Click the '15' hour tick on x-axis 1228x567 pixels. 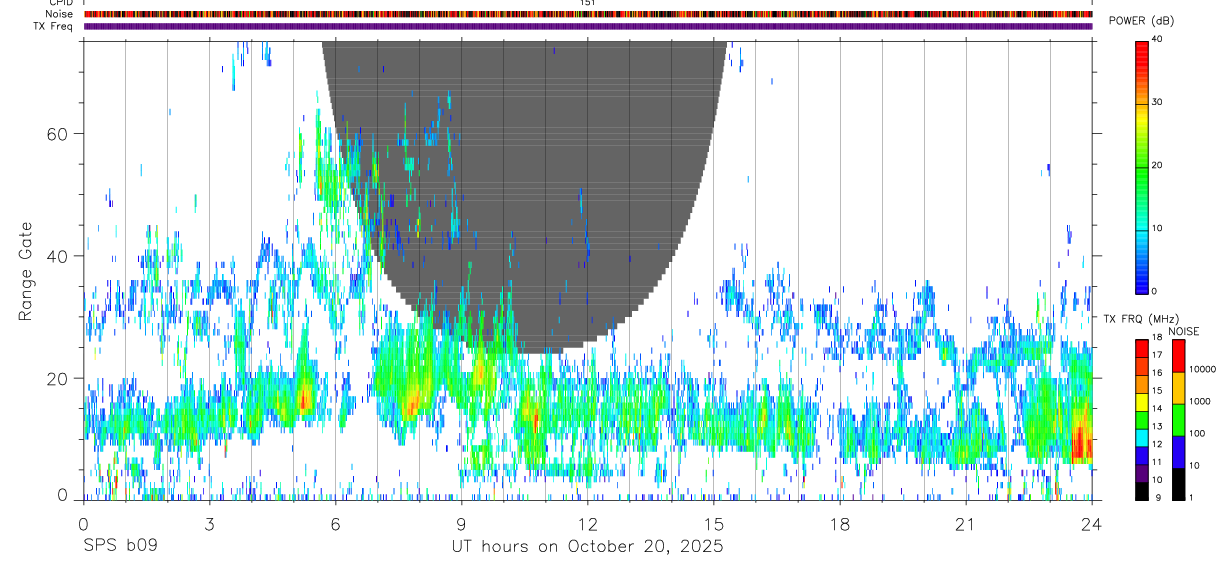tap(714, 523)
